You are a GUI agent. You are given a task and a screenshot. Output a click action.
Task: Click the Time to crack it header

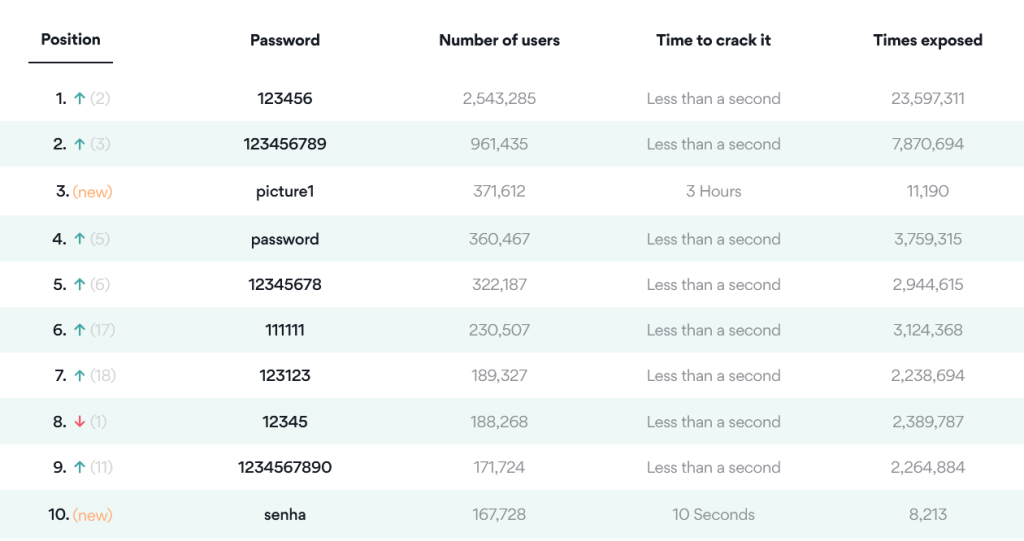(x=713, y=41)
